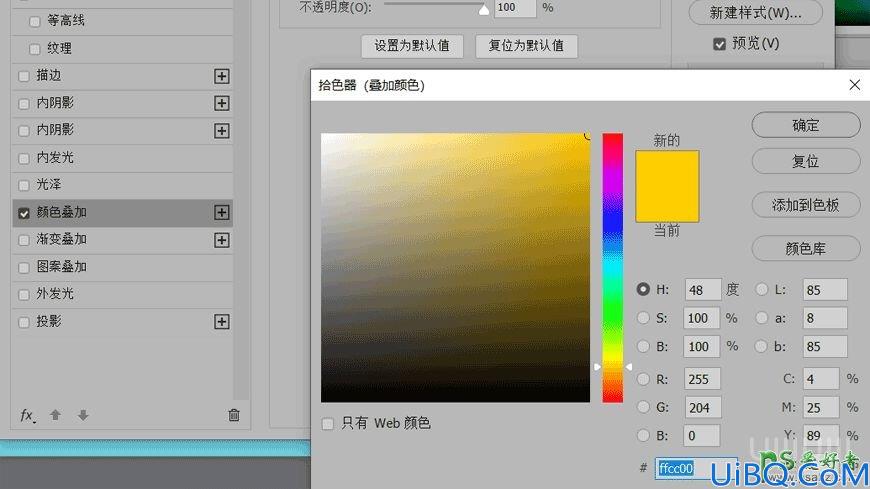Enable the 渐变叠加 checkbox
This screenshot has width=870, height=489.
point(24,240)
